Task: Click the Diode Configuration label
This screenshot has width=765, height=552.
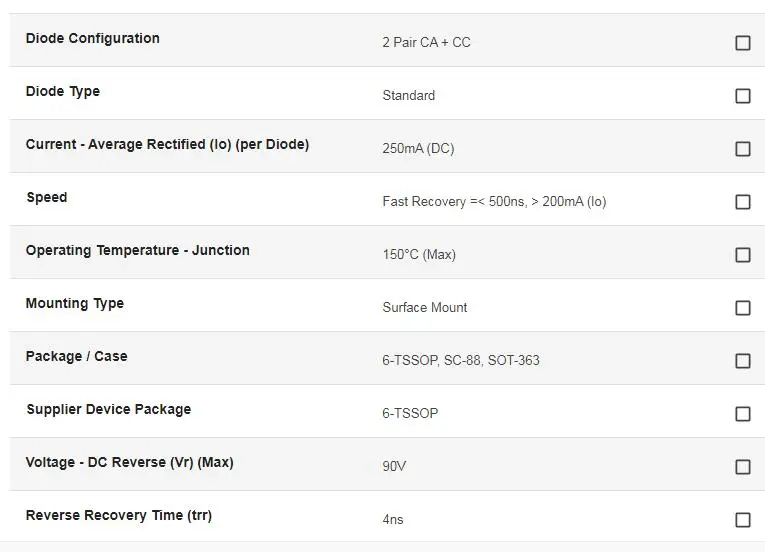Action: (93, 38)
